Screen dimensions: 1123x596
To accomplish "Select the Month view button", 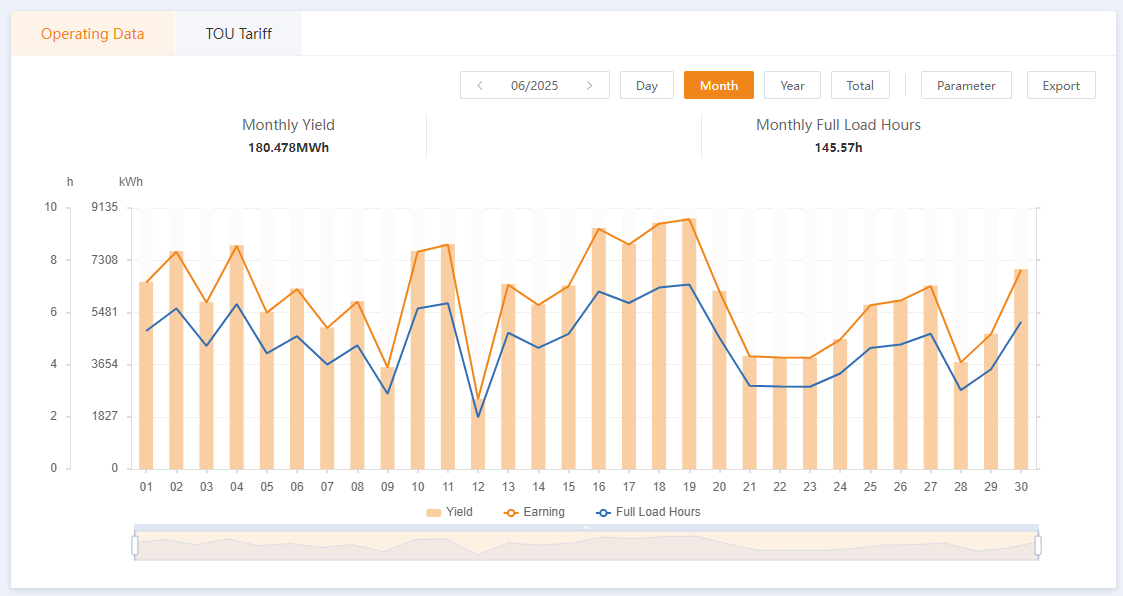I will pyautogui.click(x=719, y=86).
